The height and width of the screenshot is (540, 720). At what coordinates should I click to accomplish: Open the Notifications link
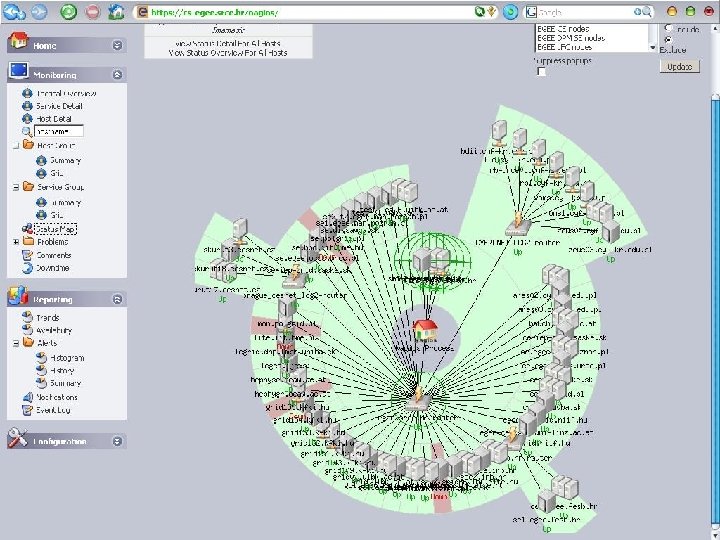pyautogui.click(x=57, y=397)
